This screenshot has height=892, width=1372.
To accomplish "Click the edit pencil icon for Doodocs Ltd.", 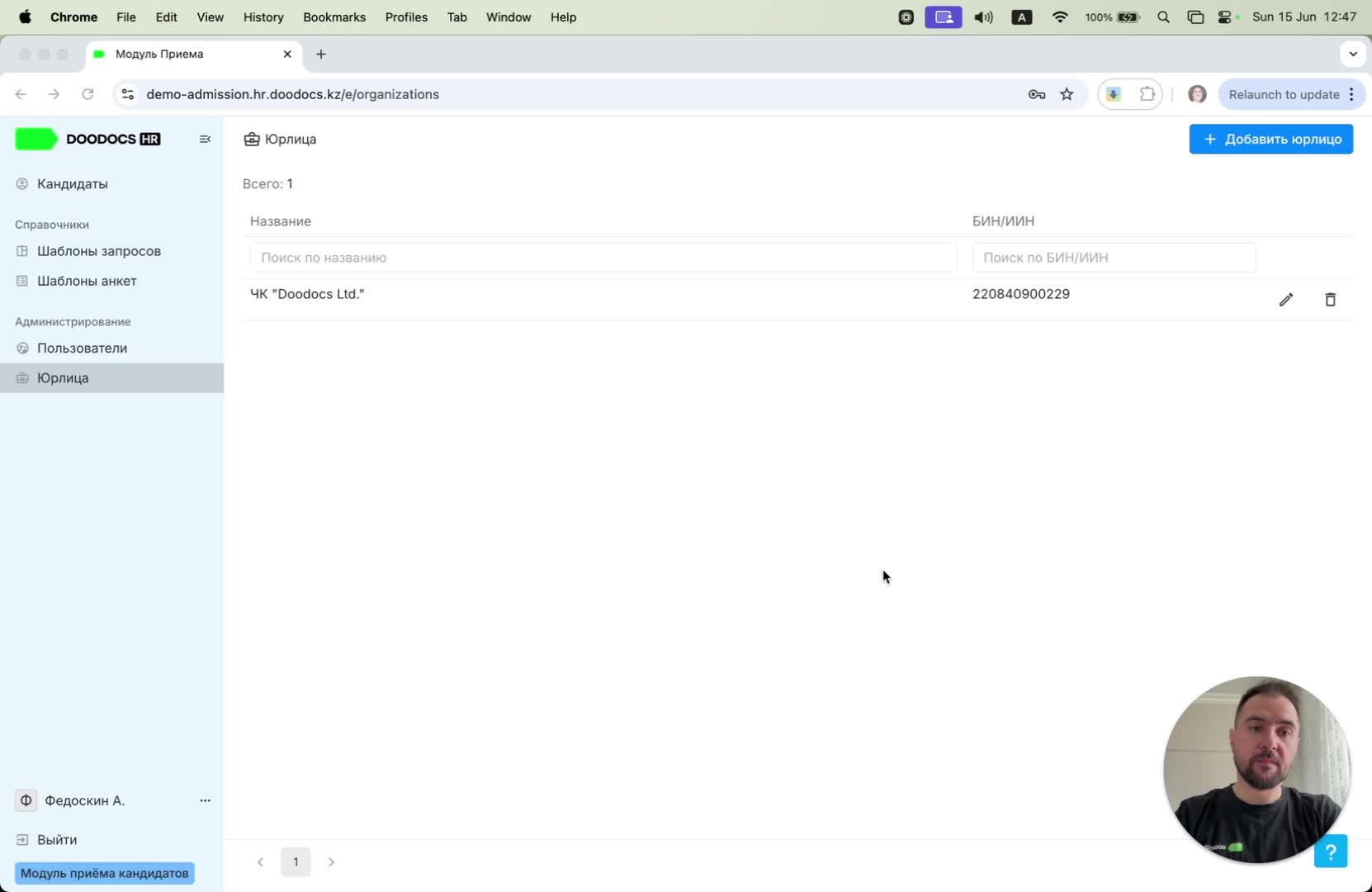I will 1285,300.
